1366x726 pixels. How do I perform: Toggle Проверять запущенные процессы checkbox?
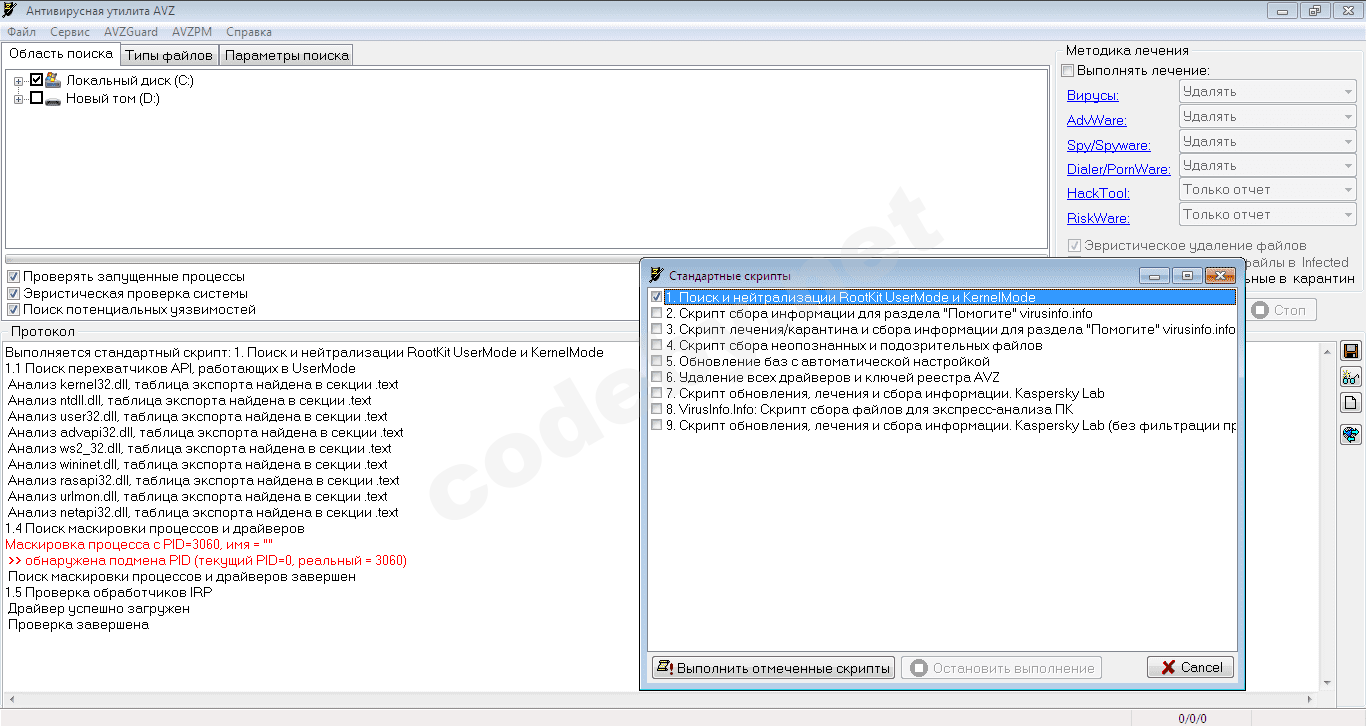[x=13, y=277]
